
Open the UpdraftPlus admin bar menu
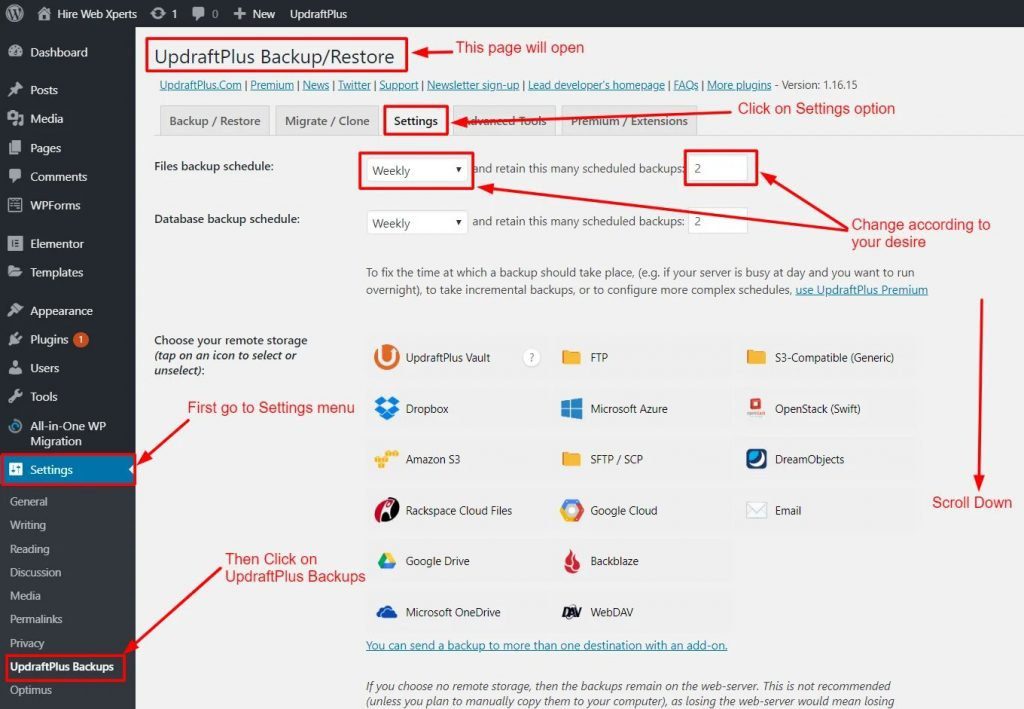coord(319,14)
